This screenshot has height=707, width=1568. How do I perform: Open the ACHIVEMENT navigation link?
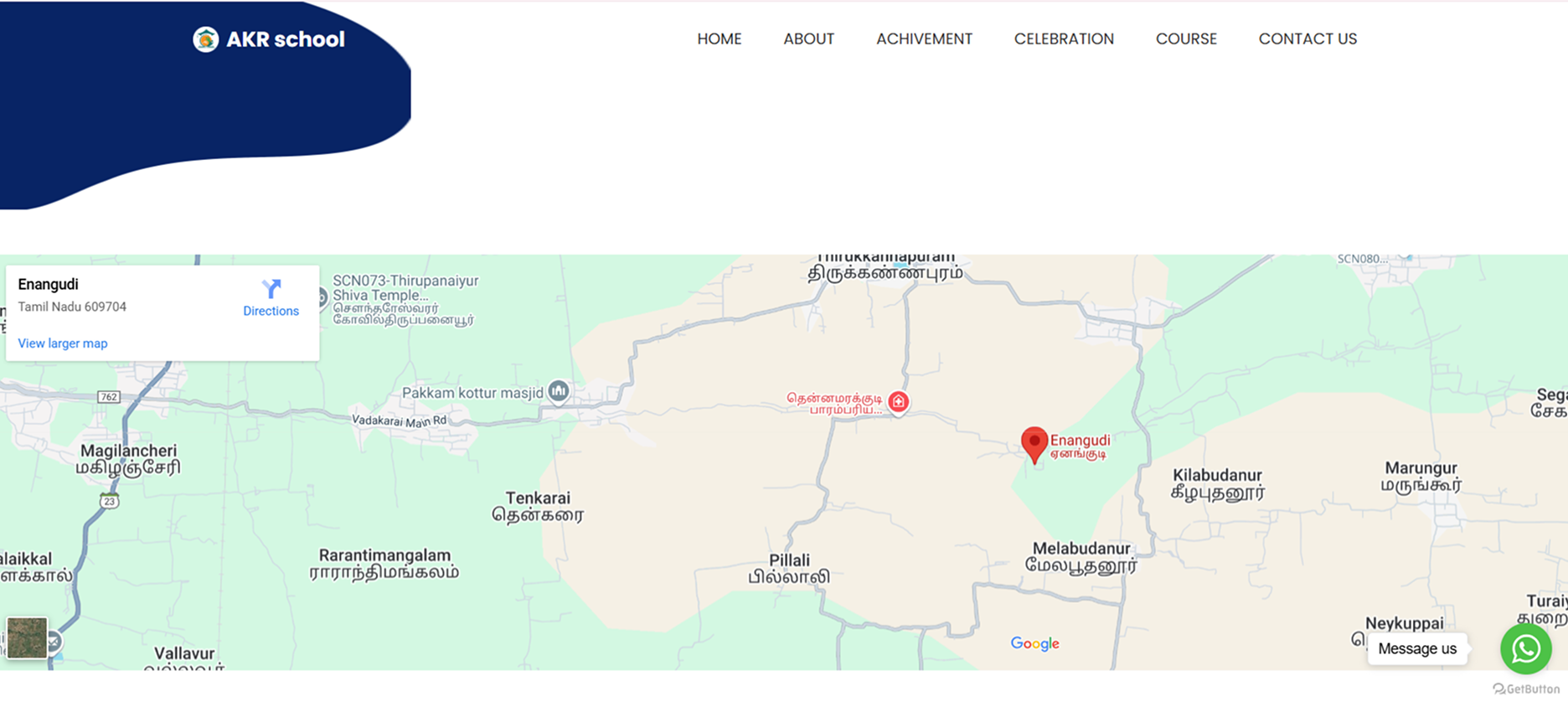pos(924,39)
